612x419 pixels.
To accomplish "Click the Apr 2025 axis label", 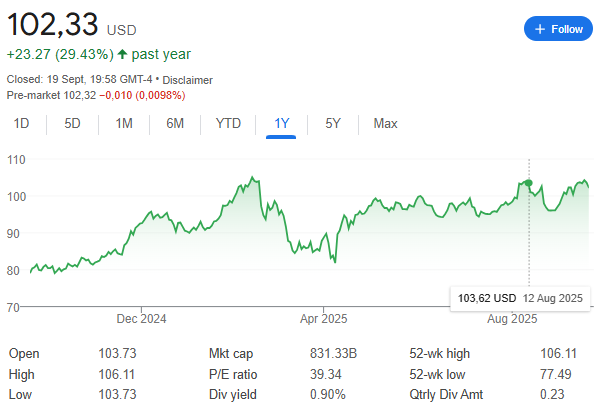I will 323,319.
